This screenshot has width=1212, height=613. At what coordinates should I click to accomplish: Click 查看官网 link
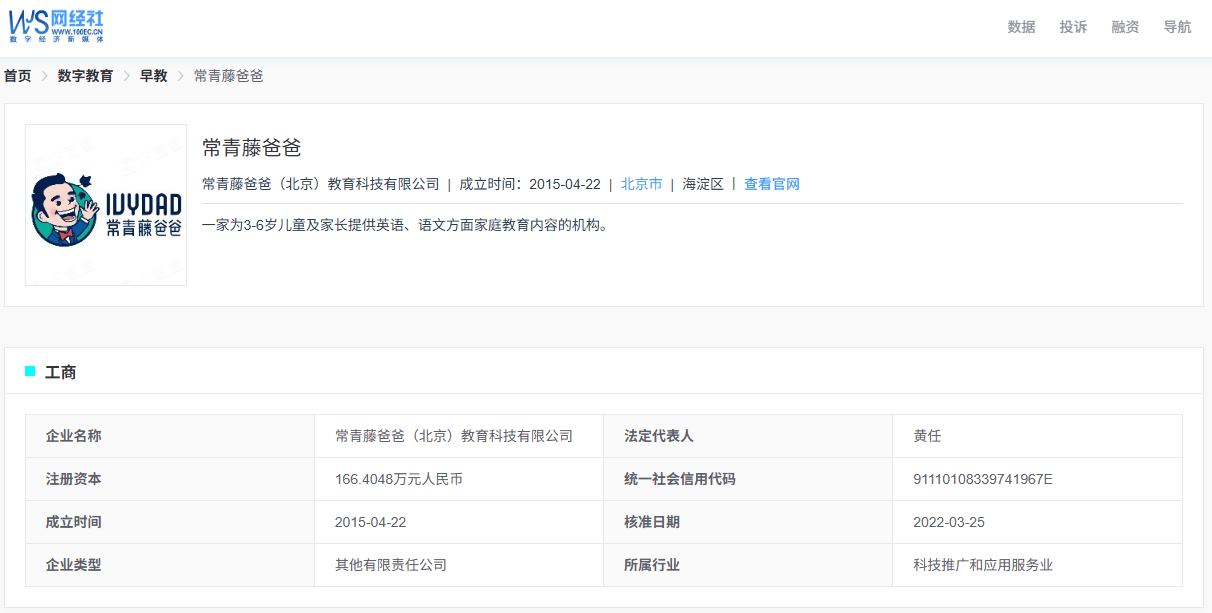coord(772,184)
